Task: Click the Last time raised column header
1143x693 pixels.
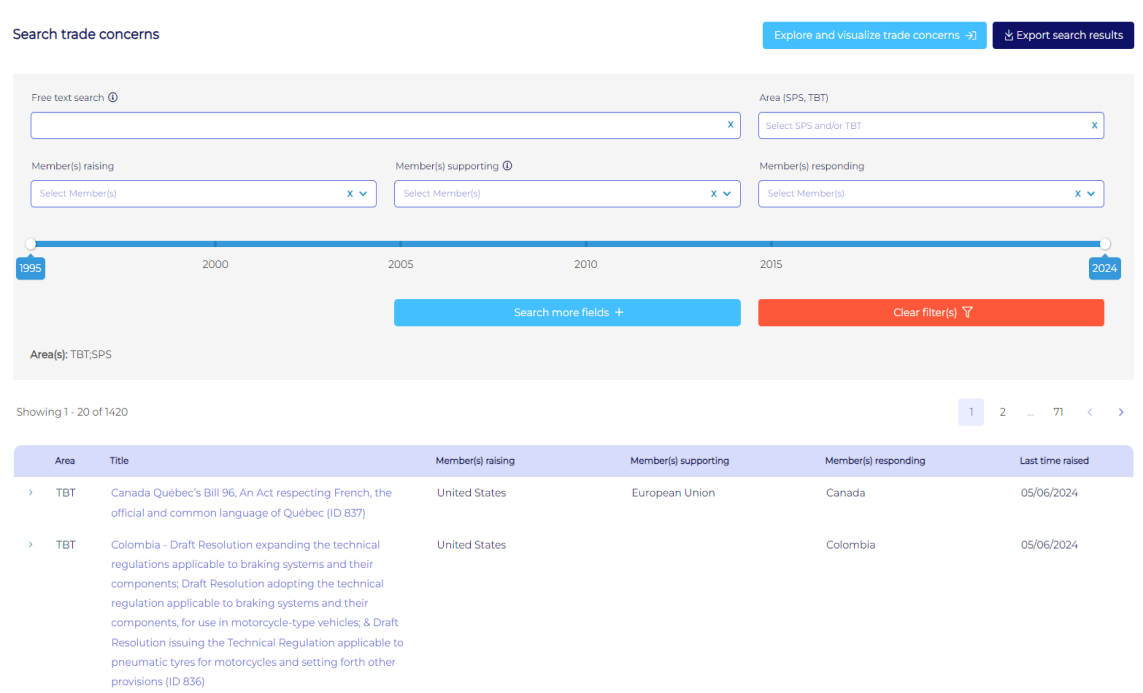Action: coord(1054,461)
